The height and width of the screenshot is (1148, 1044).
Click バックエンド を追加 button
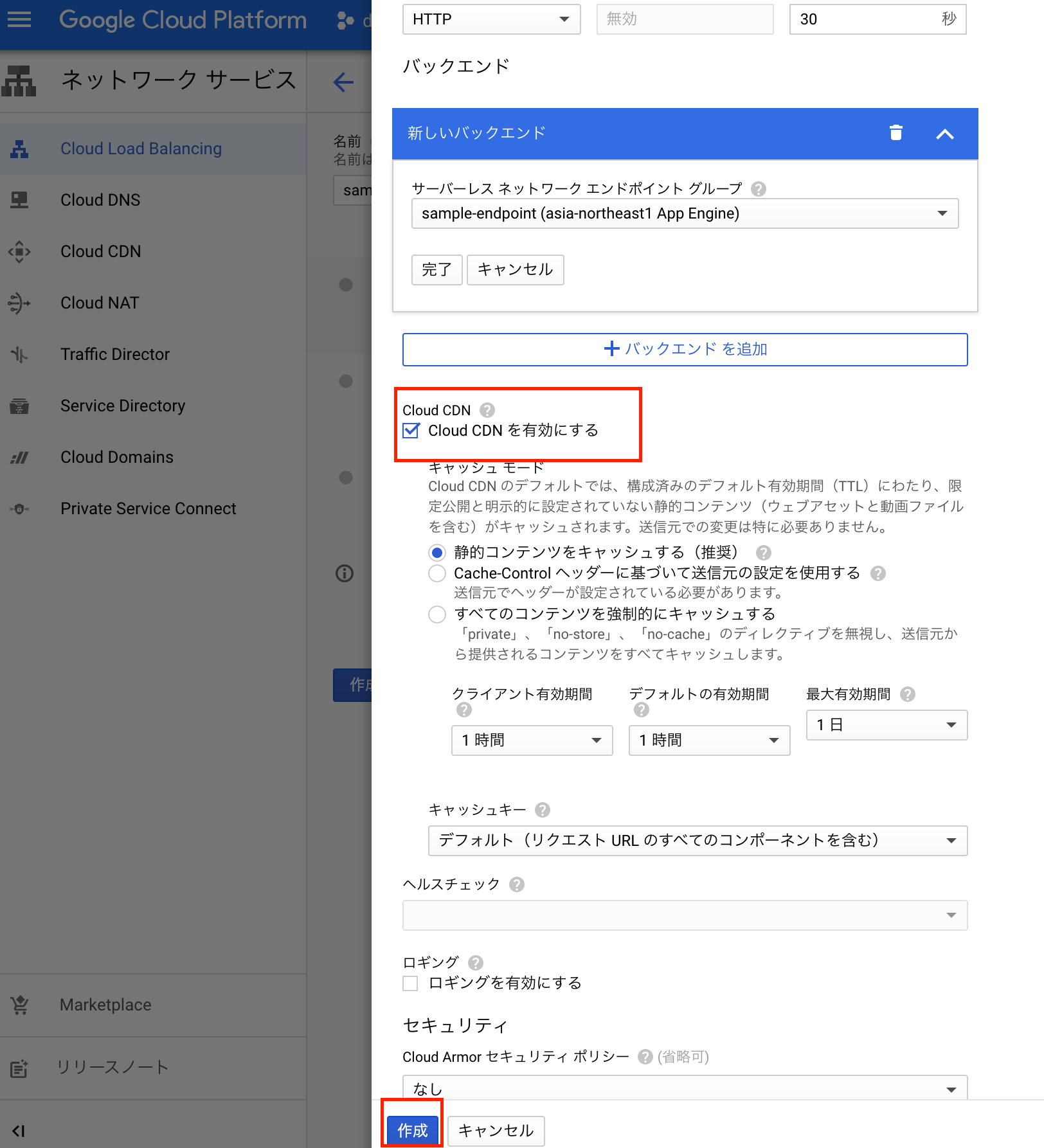(x=685, y=350)
